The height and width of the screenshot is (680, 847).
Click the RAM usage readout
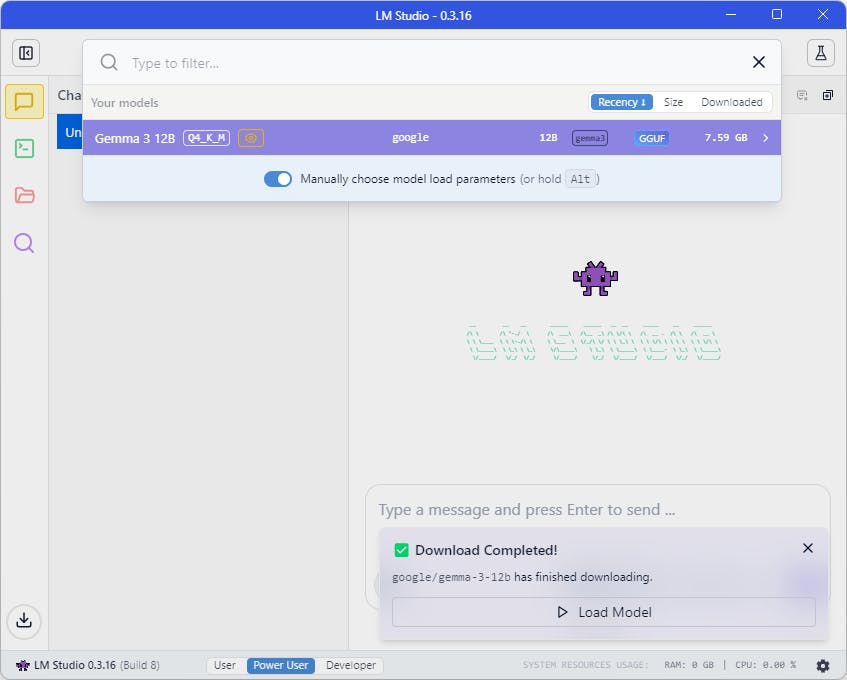689,665
